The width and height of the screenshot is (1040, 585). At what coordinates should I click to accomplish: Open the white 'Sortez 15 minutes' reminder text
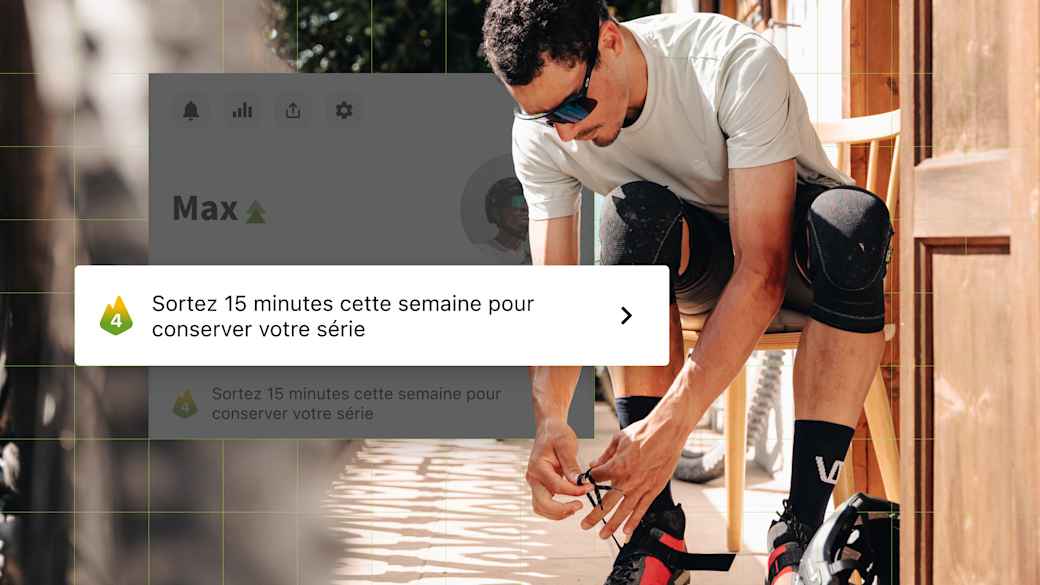click(x=342, y=316)
